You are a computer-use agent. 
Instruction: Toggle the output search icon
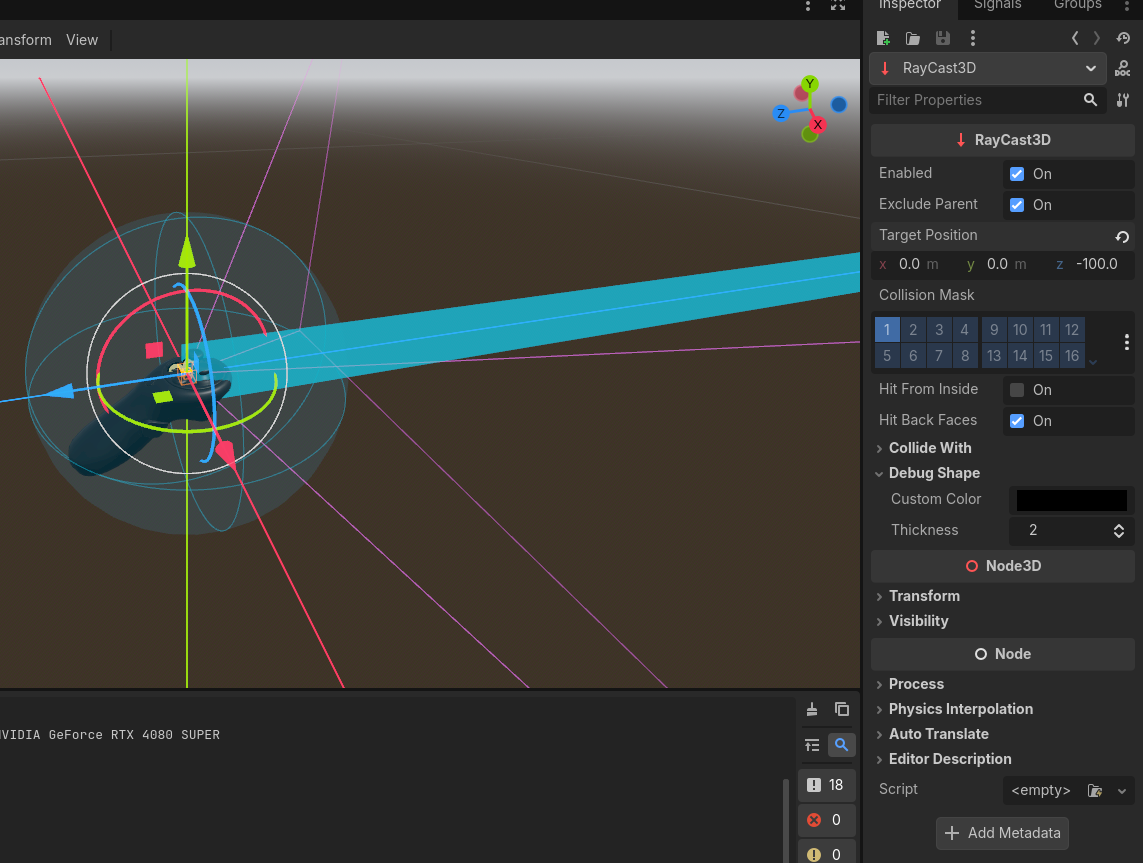841,745
